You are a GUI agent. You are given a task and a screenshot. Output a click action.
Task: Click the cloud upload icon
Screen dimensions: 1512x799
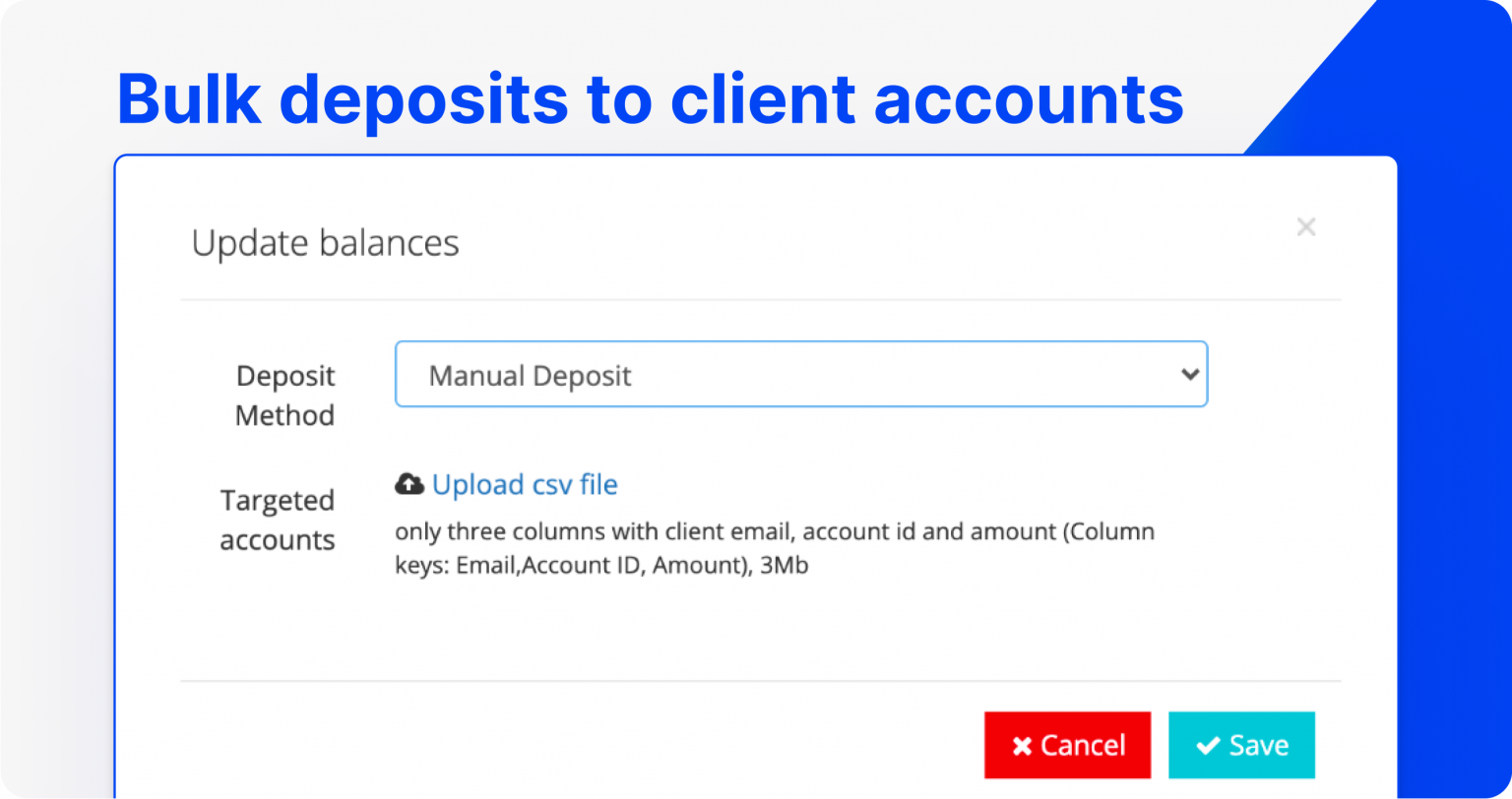[x=409, y=484]
